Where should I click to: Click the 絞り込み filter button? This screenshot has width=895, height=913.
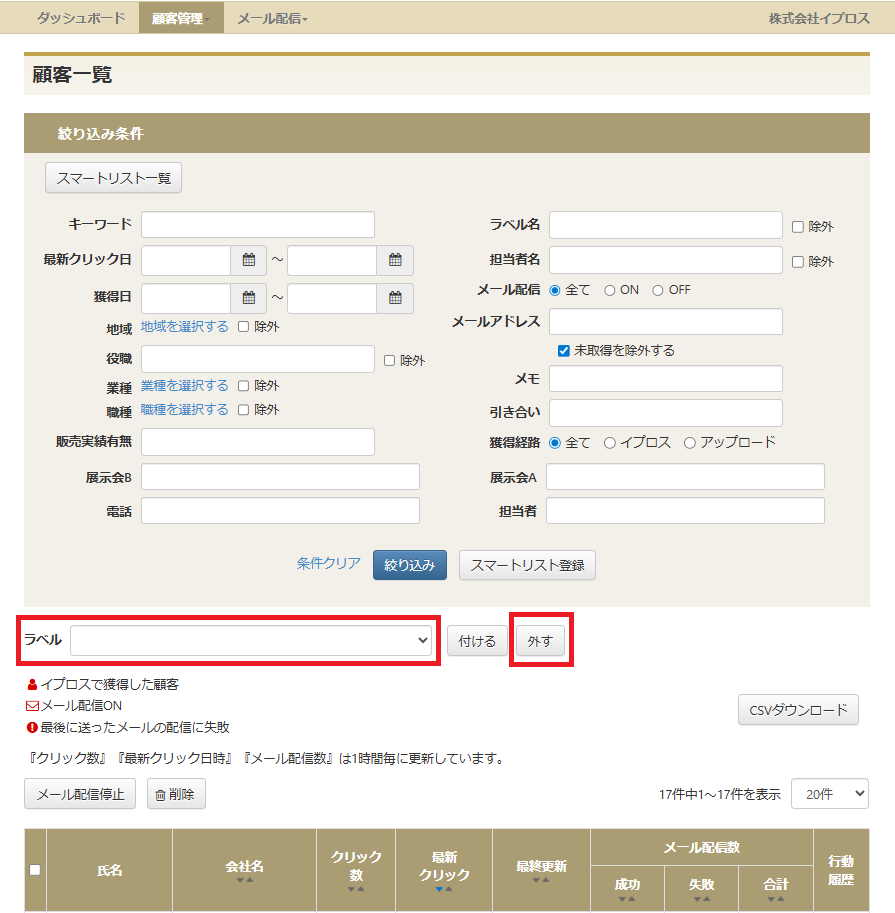(409, 565)
